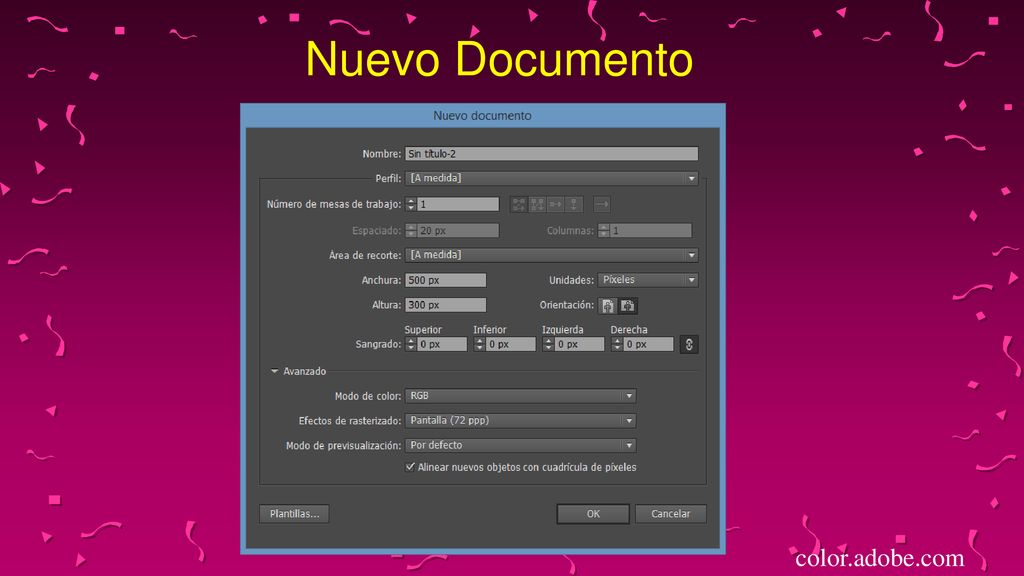Open Plantillas... button

[295, 514]
